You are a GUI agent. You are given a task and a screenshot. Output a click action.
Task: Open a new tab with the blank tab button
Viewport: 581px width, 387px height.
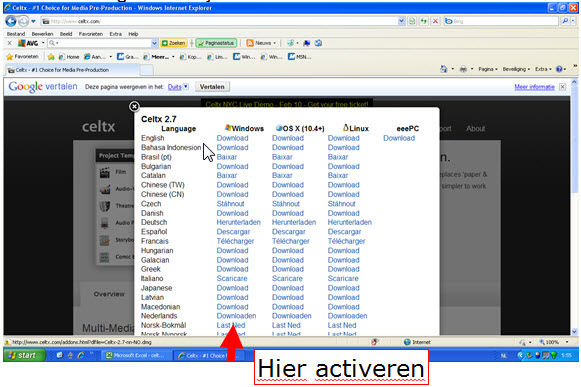[147, 70]
